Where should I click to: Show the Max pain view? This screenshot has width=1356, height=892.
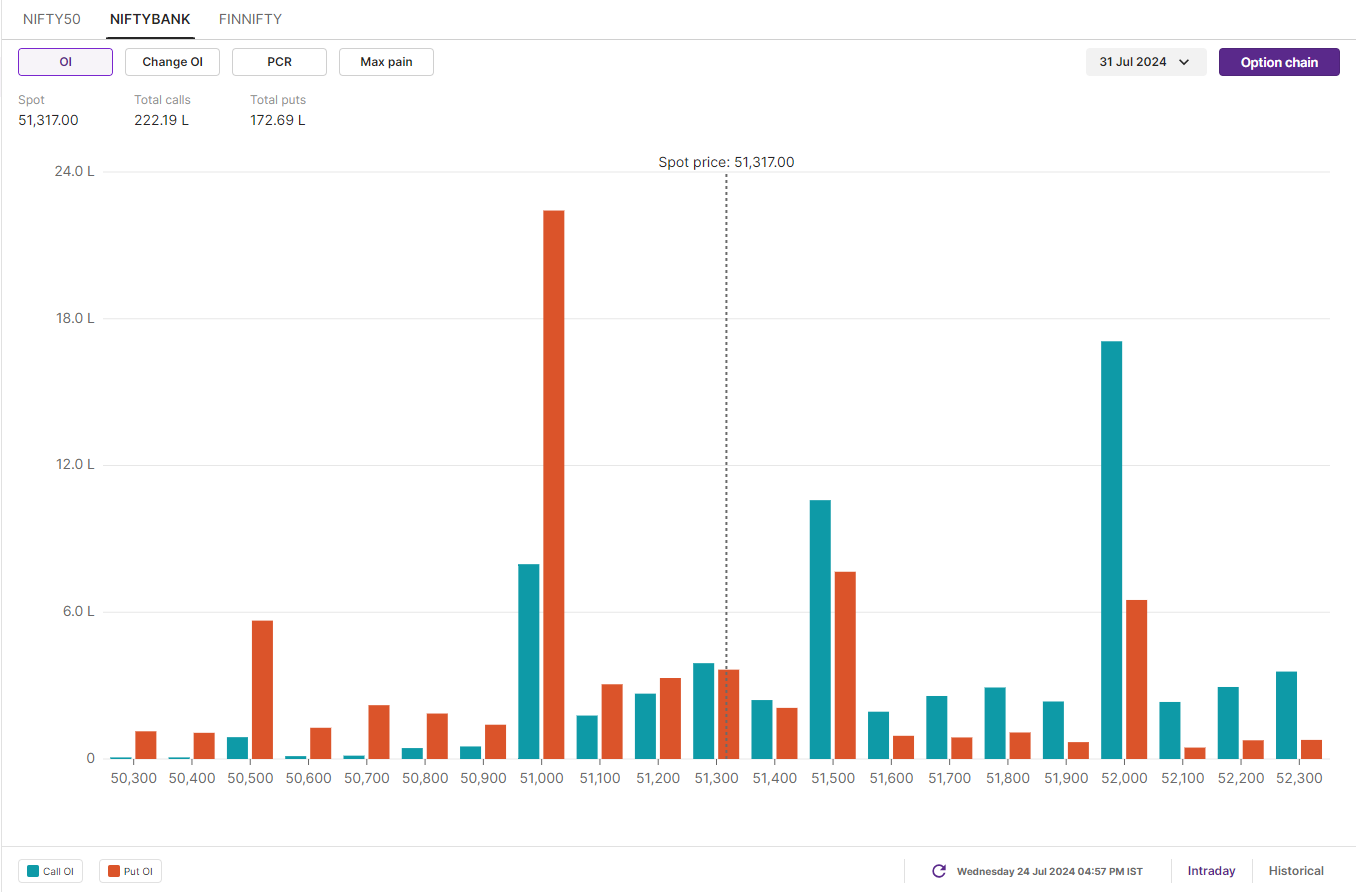pyautogui.click(x=386, y=62)
